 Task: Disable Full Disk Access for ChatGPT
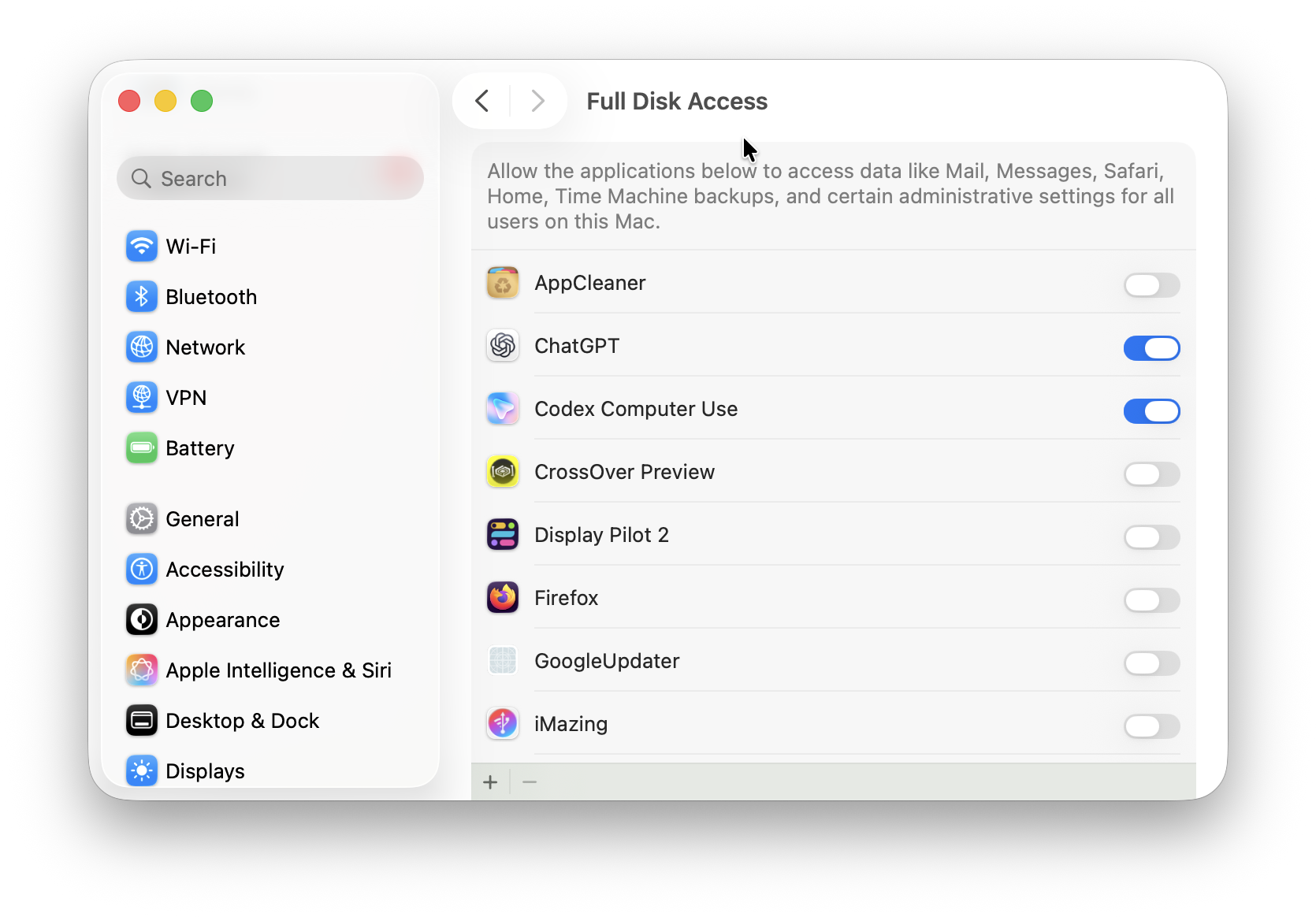pos(1151,348)
